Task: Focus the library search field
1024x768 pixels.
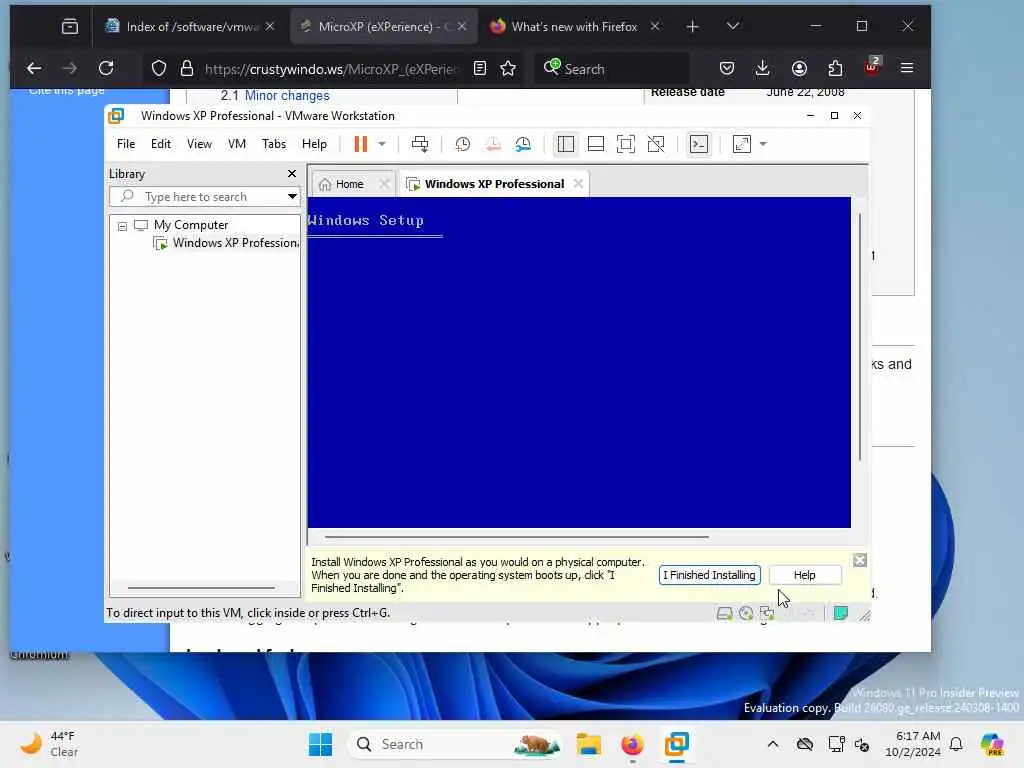Action: (197, 197)
